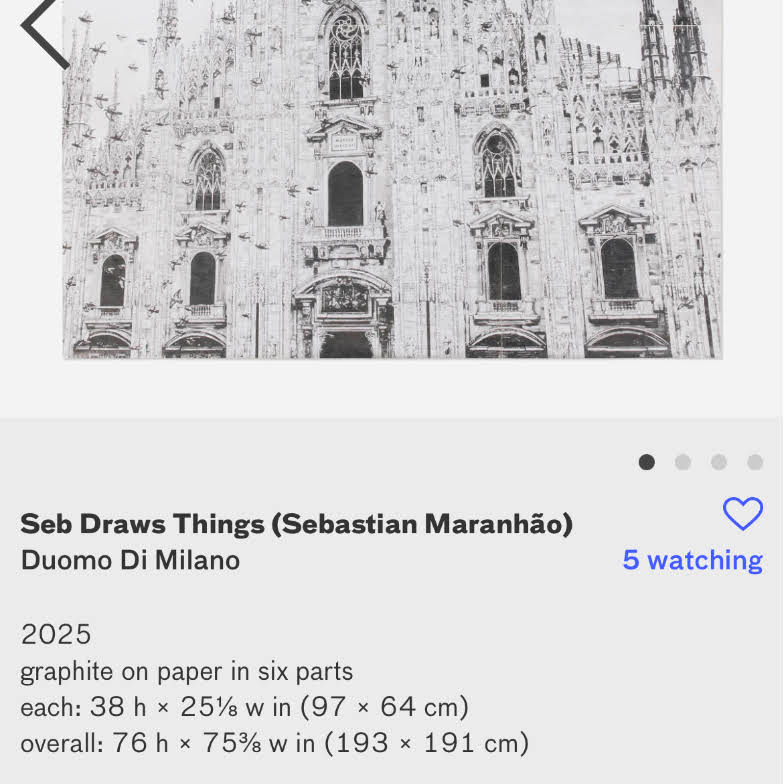This screenshot has height=784, width=784.
Task: Click the year "2025" text
Action: click(x=56, y=634)
